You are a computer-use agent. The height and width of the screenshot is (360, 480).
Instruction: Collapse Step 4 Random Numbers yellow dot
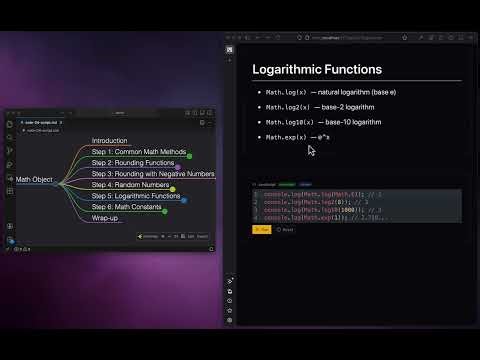tap(172, 189)
